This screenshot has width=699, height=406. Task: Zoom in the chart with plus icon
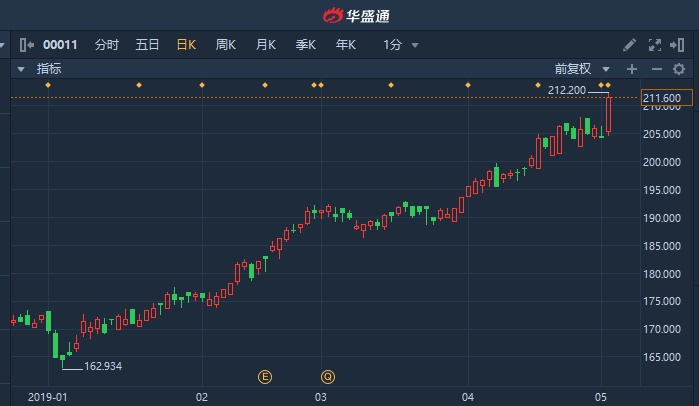click(632, 69)
